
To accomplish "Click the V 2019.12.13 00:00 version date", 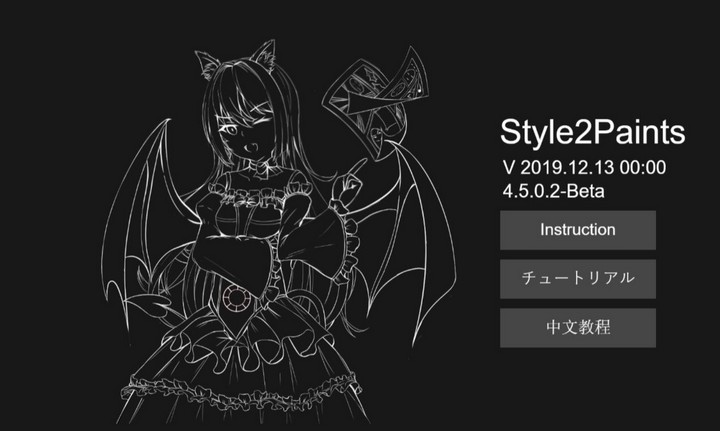I will 584,168.
